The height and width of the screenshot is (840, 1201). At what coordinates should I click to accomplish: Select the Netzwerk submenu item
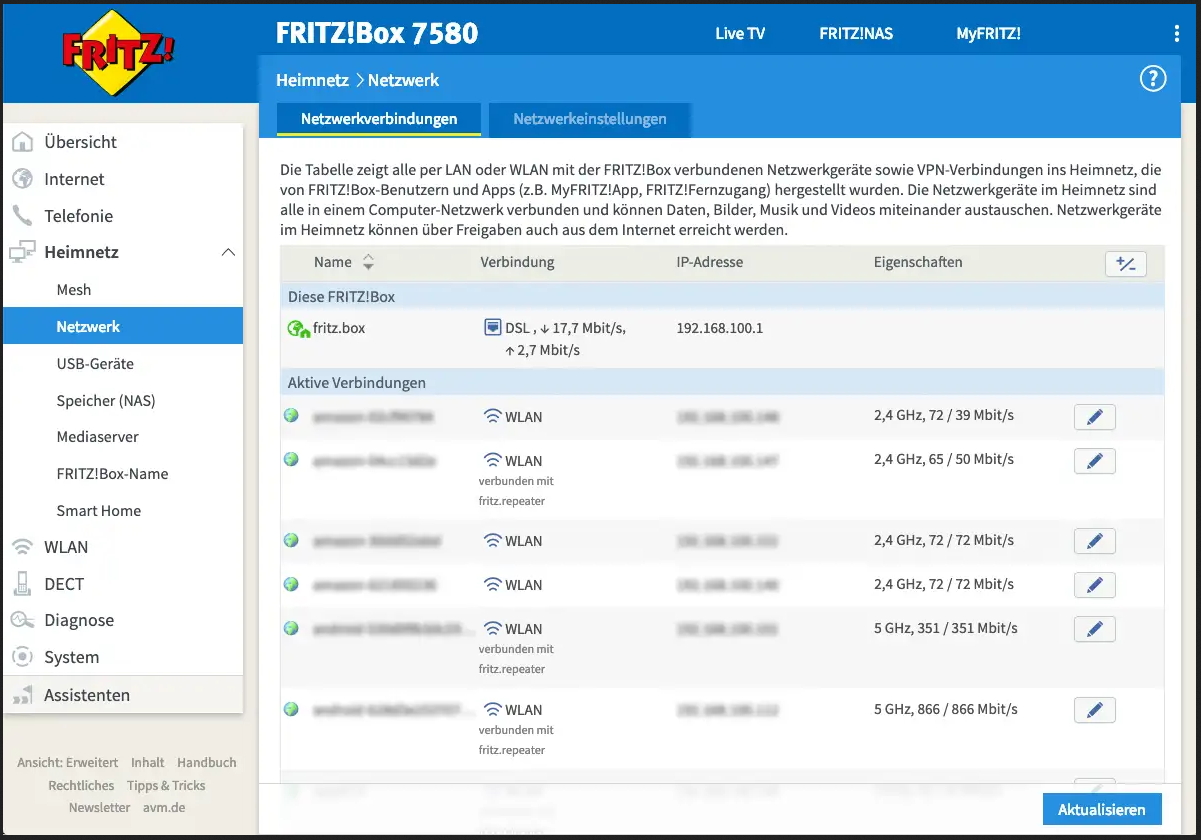coord(122,326)
